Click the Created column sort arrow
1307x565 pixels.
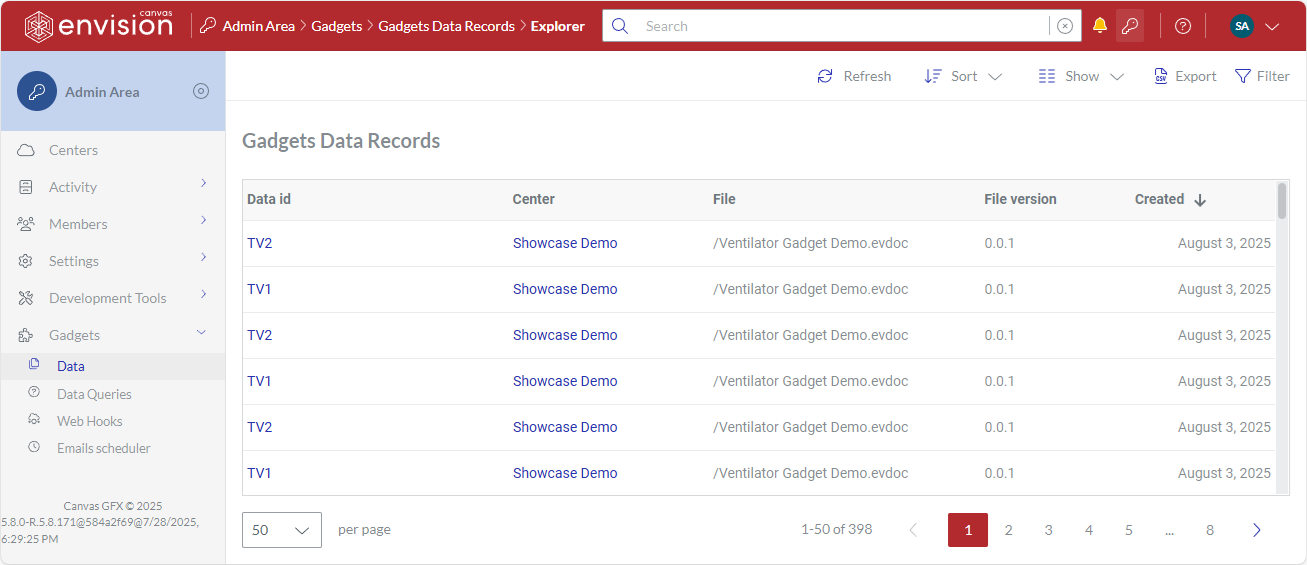pos(1200,200)
